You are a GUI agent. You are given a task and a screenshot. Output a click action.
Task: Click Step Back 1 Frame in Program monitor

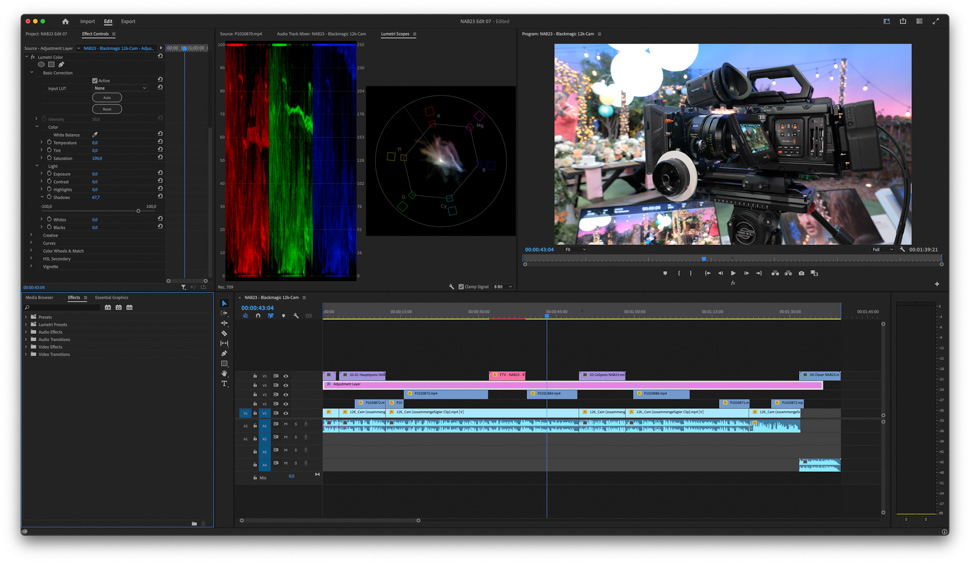pyautogui.click(x=720, y=273)
